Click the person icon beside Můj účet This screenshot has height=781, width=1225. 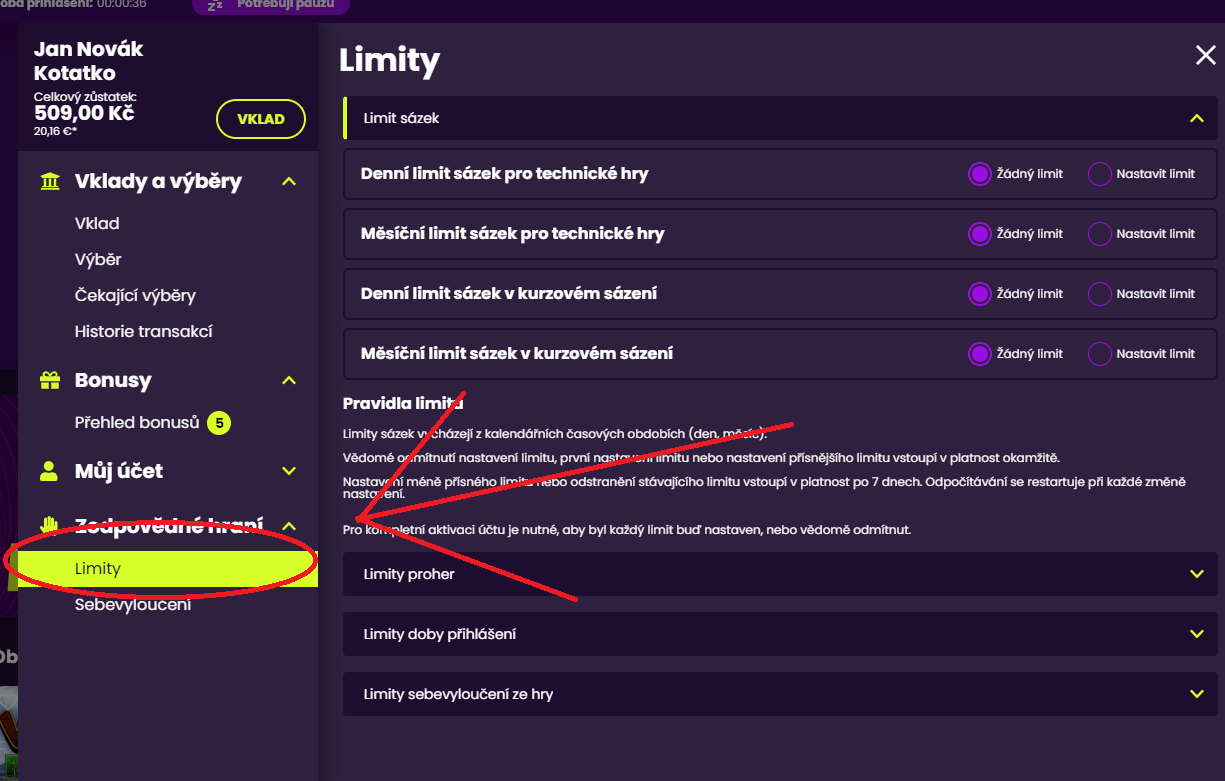pyautogui.click(x=49, y=471)
